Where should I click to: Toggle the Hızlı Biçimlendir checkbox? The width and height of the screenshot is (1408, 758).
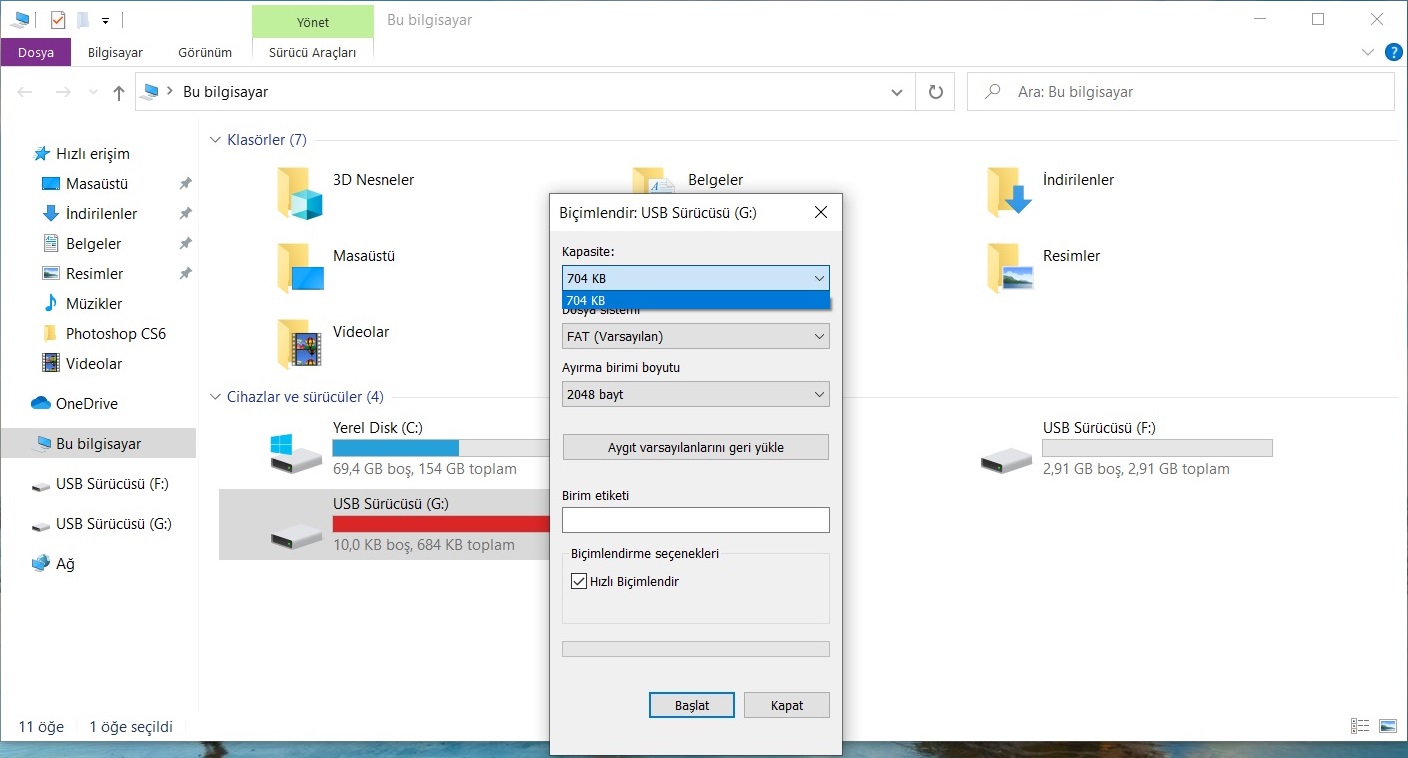[x=578, y=581]
